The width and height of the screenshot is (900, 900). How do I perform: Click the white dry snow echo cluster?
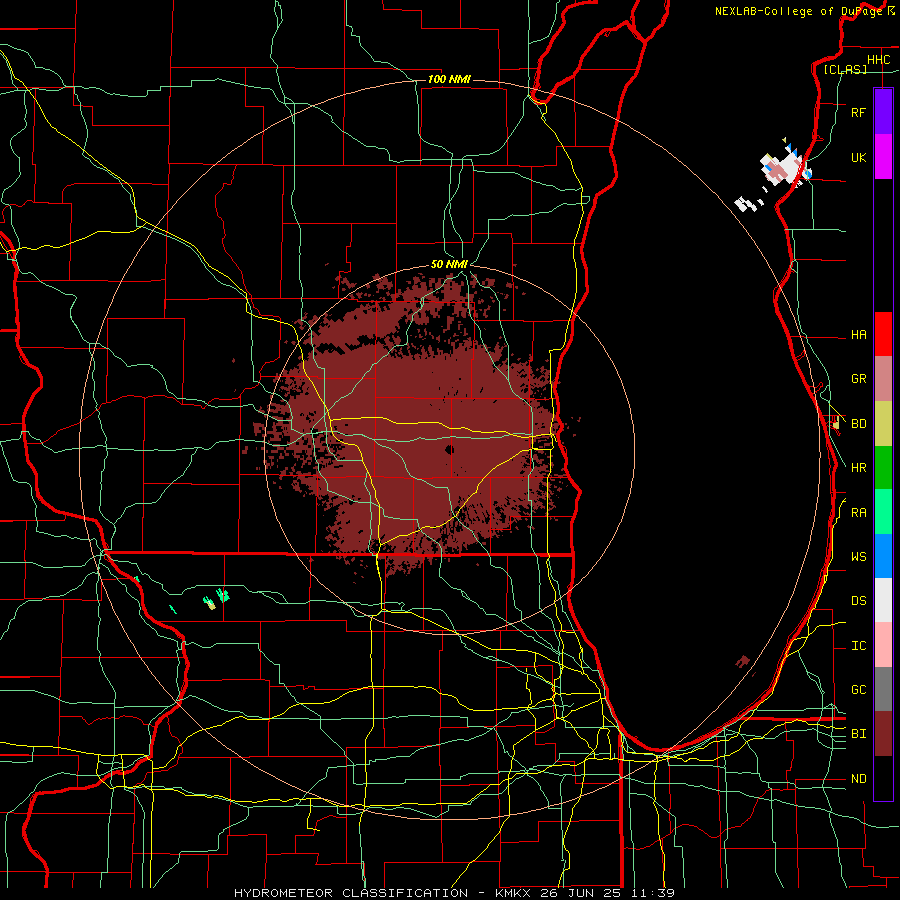click(784, 167)
